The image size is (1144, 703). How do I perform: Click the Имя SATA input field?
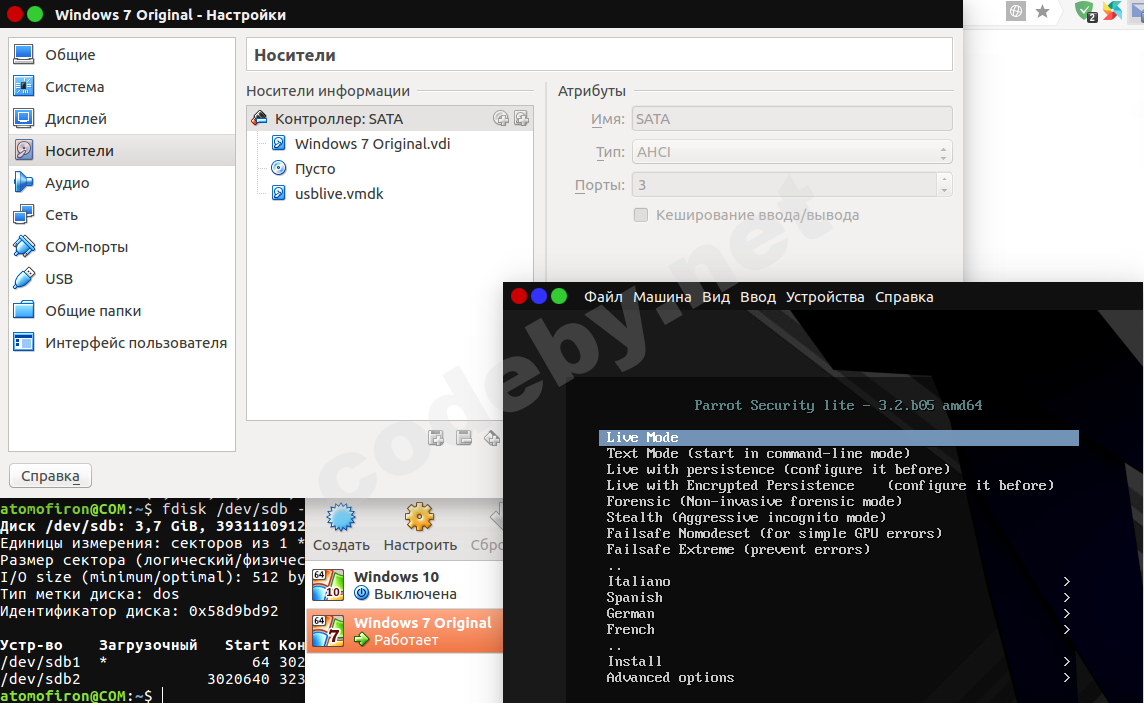tap(792, 119)
